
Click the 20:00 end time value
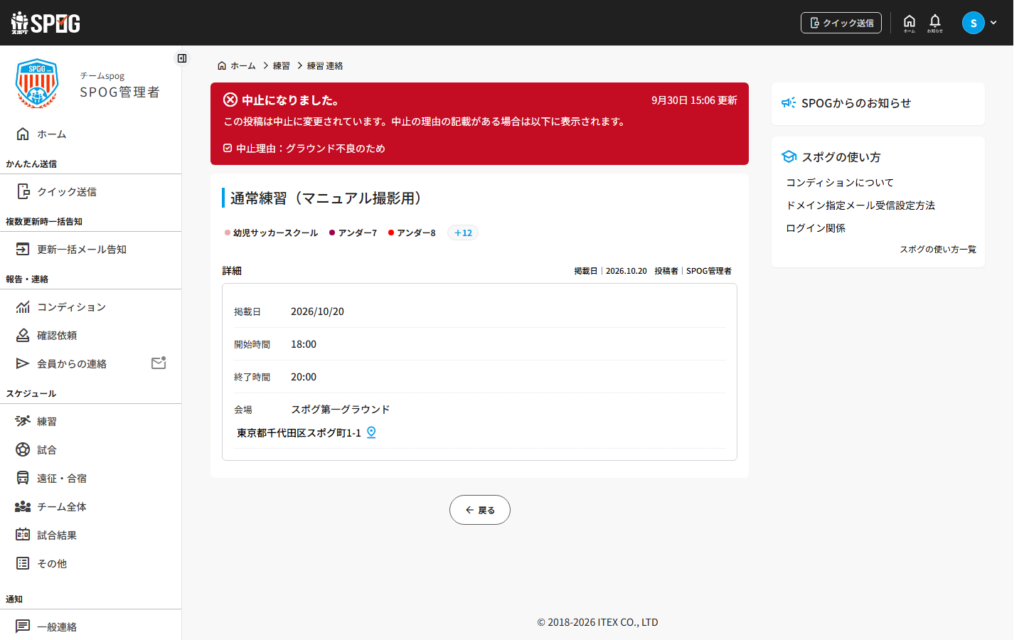(304, 377)
